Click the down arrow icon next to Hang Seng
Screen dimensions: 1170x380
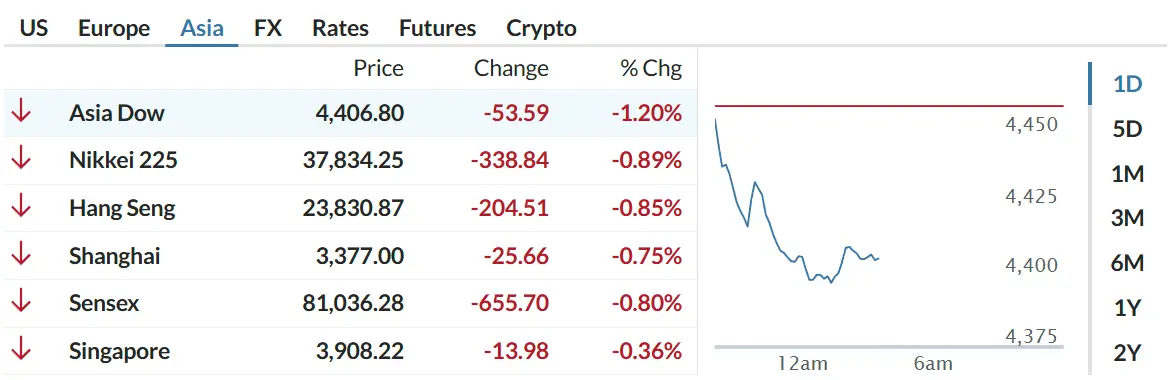[x=21, y=208]
